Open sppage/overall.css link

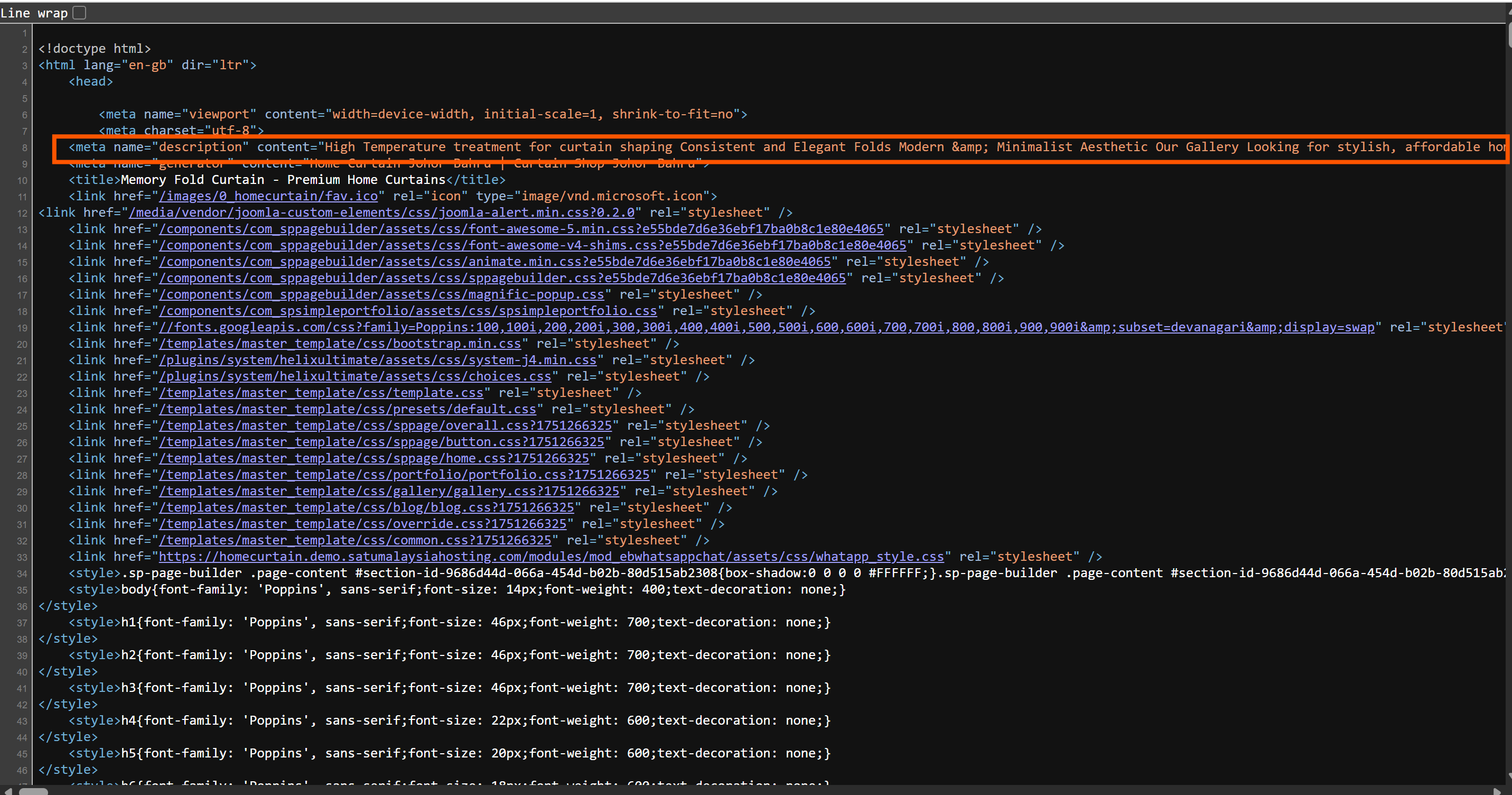(x=385, y=426)
